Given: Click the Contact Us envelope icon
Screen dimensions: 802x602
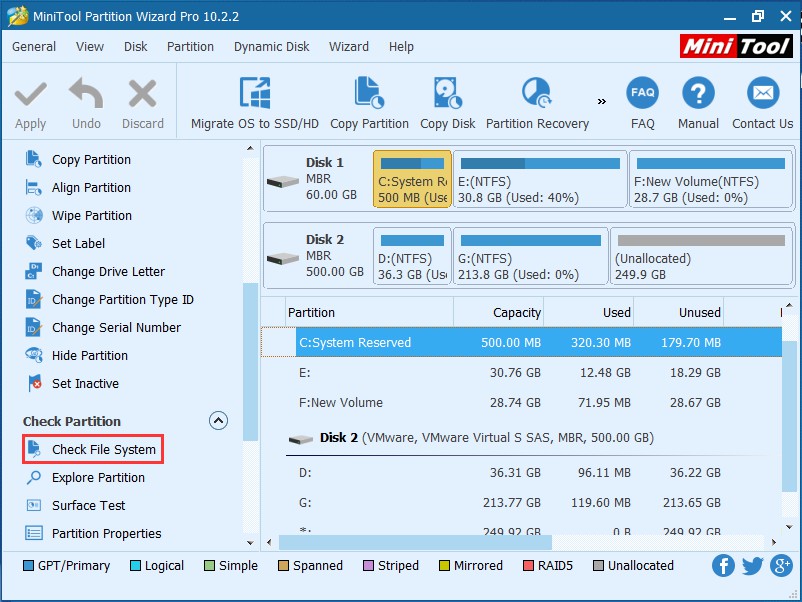Looking at the screenshot, I should point(763,94).
